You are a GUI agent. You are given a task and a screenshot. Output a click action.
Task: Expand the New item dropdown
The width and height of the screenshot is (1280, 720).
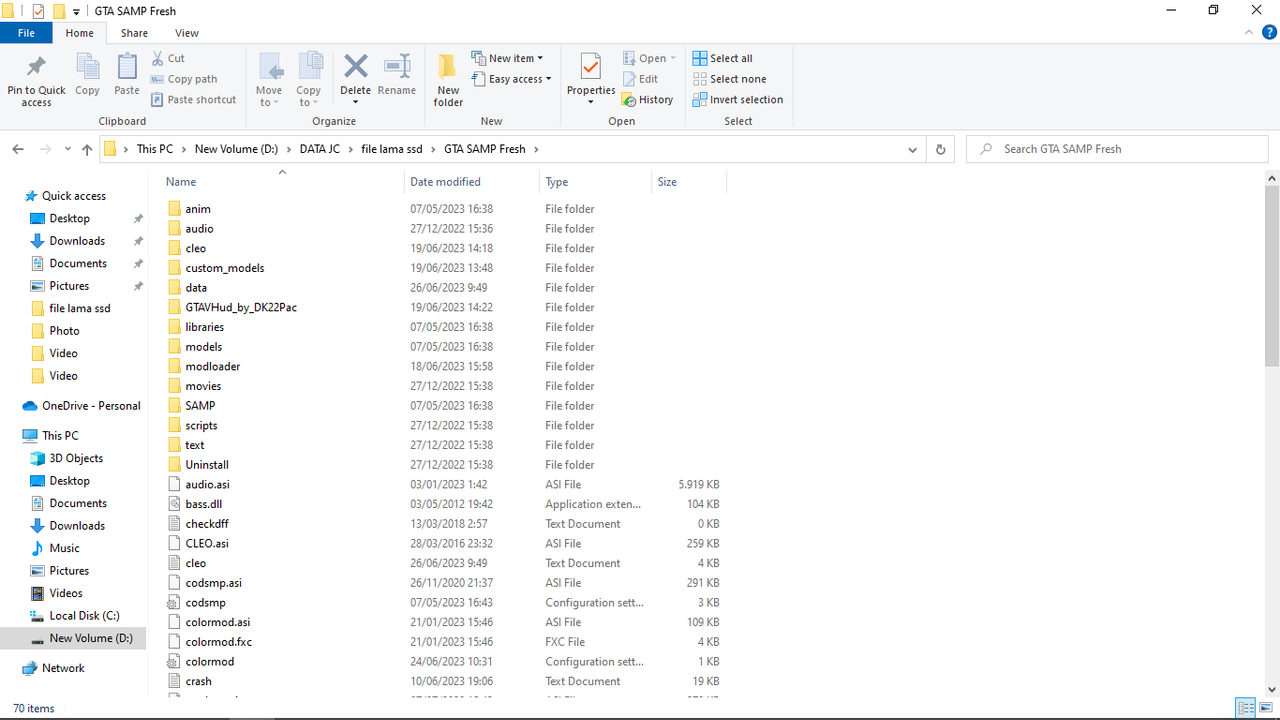541,58
